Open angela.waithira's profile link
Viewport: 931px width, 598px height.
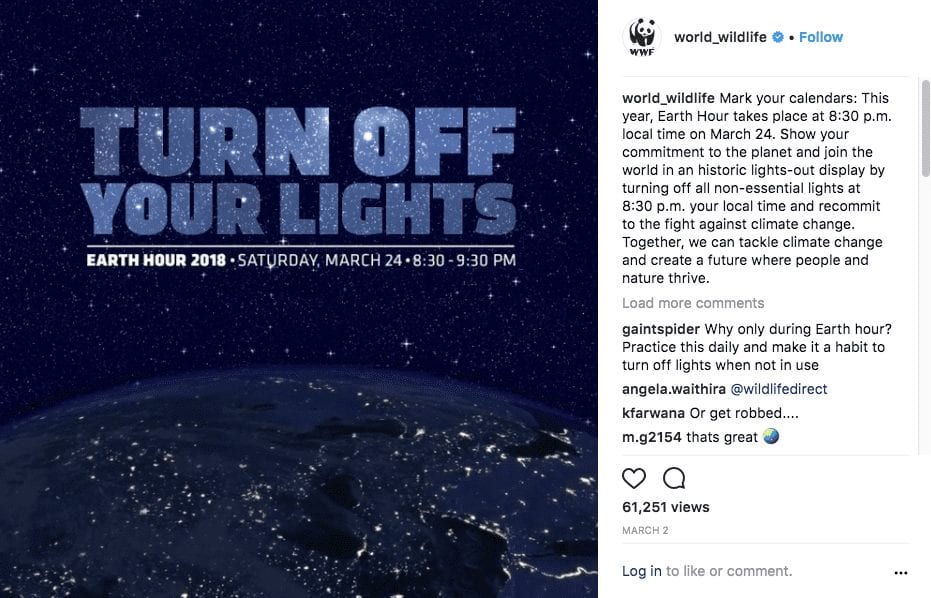[x=674, y=389]
